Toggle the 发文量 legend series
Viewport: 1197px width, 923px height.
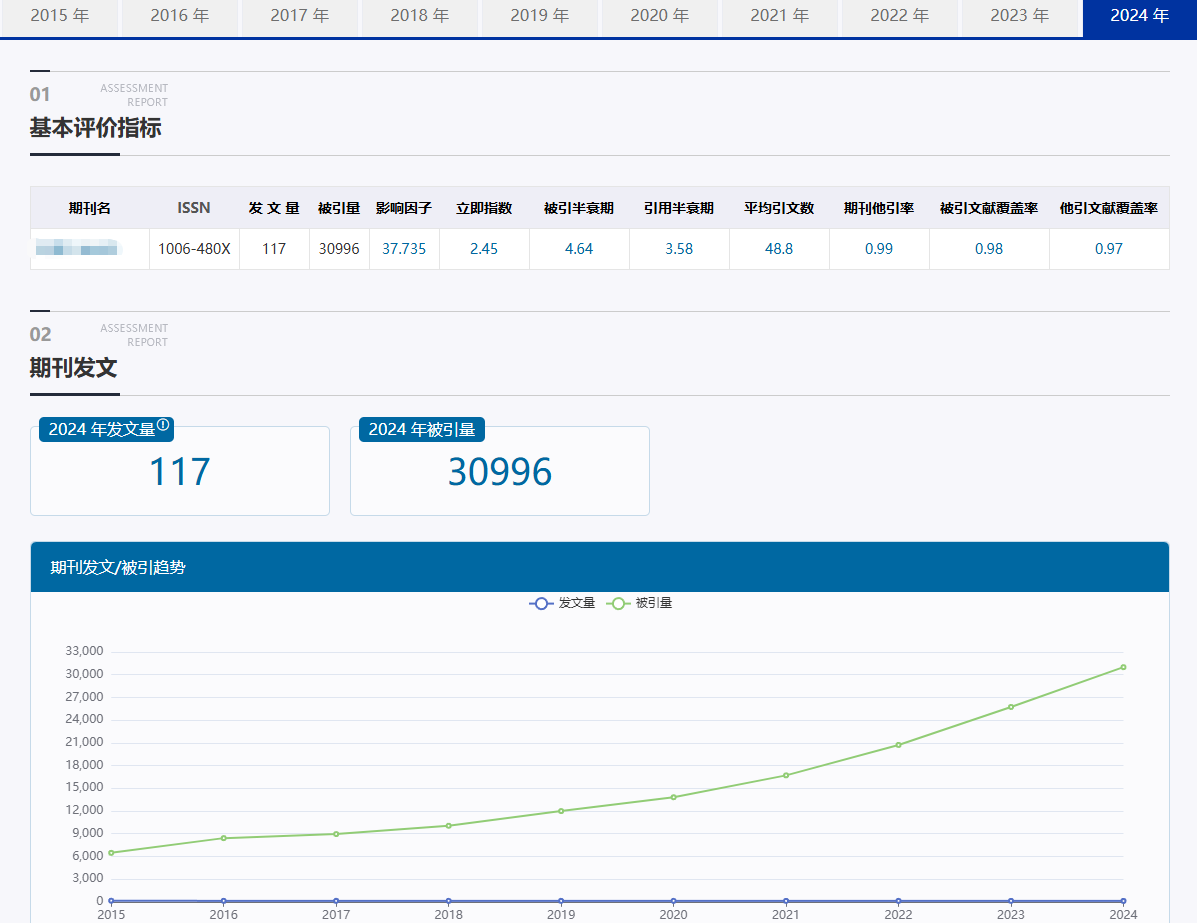pyautogui.click(x=562, y=603)
